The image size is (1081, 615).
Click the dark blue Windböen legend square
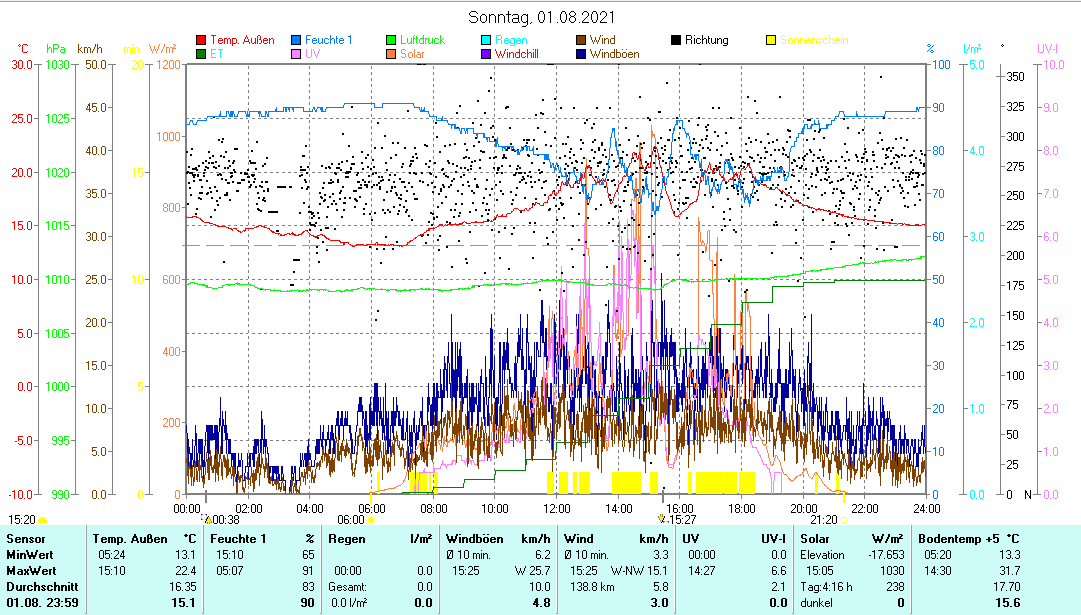pos(581,54)
